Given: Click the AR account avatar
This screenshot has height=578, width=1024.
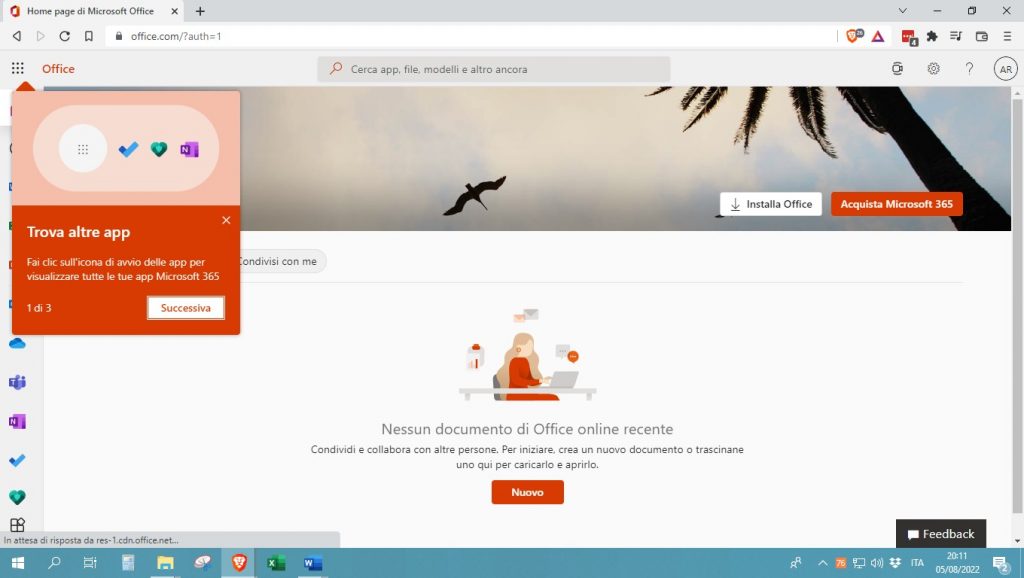Looking at the screenshot, I should (x=1005, y=68).
